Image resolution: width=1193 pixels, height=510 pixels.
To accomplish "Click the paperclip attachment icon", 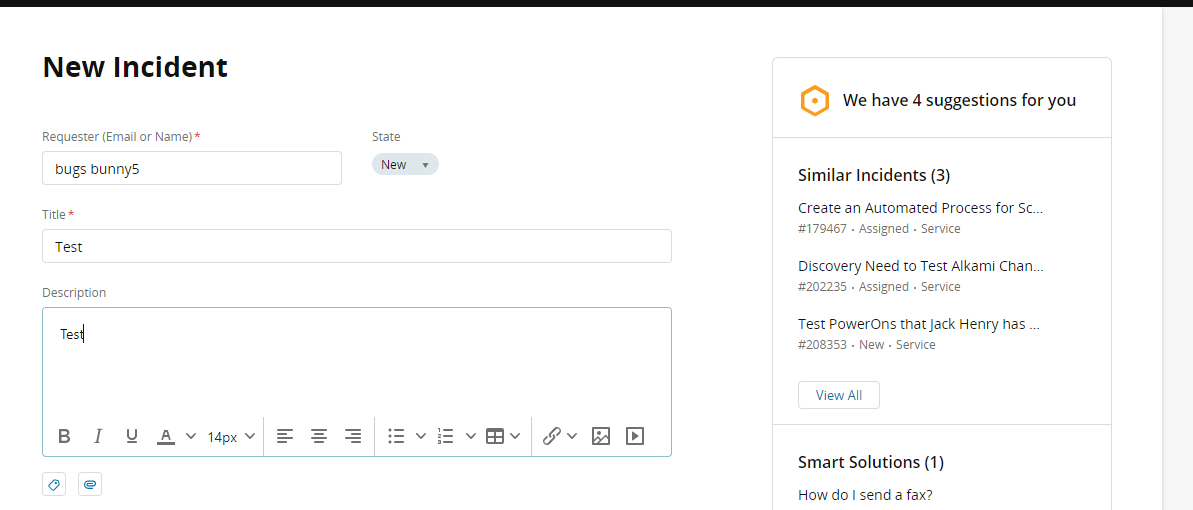I will pyautogui.click(x=90, y=484).
